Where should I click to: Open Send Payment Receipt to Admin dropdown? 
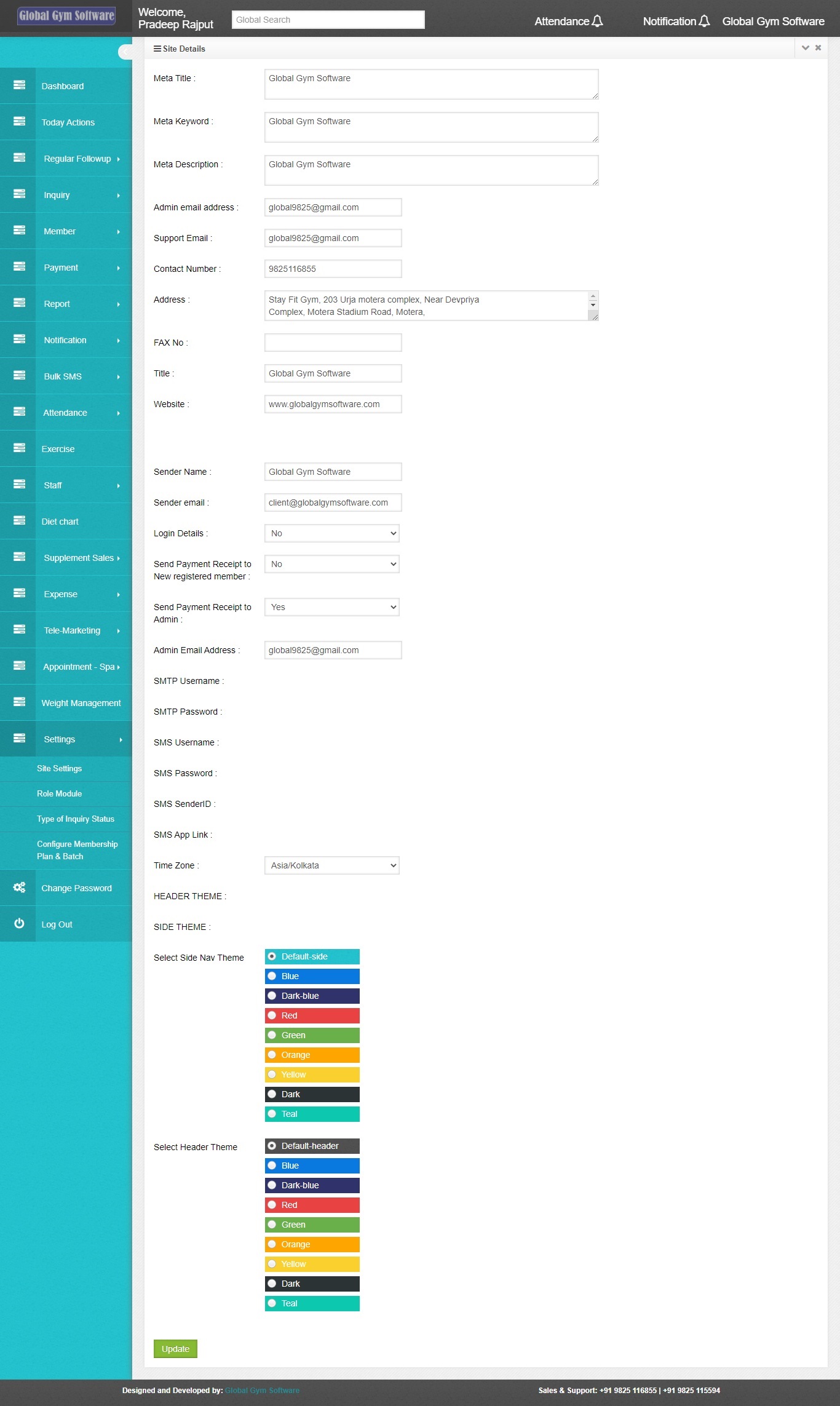pyautogui.click(x=332, y=607)
